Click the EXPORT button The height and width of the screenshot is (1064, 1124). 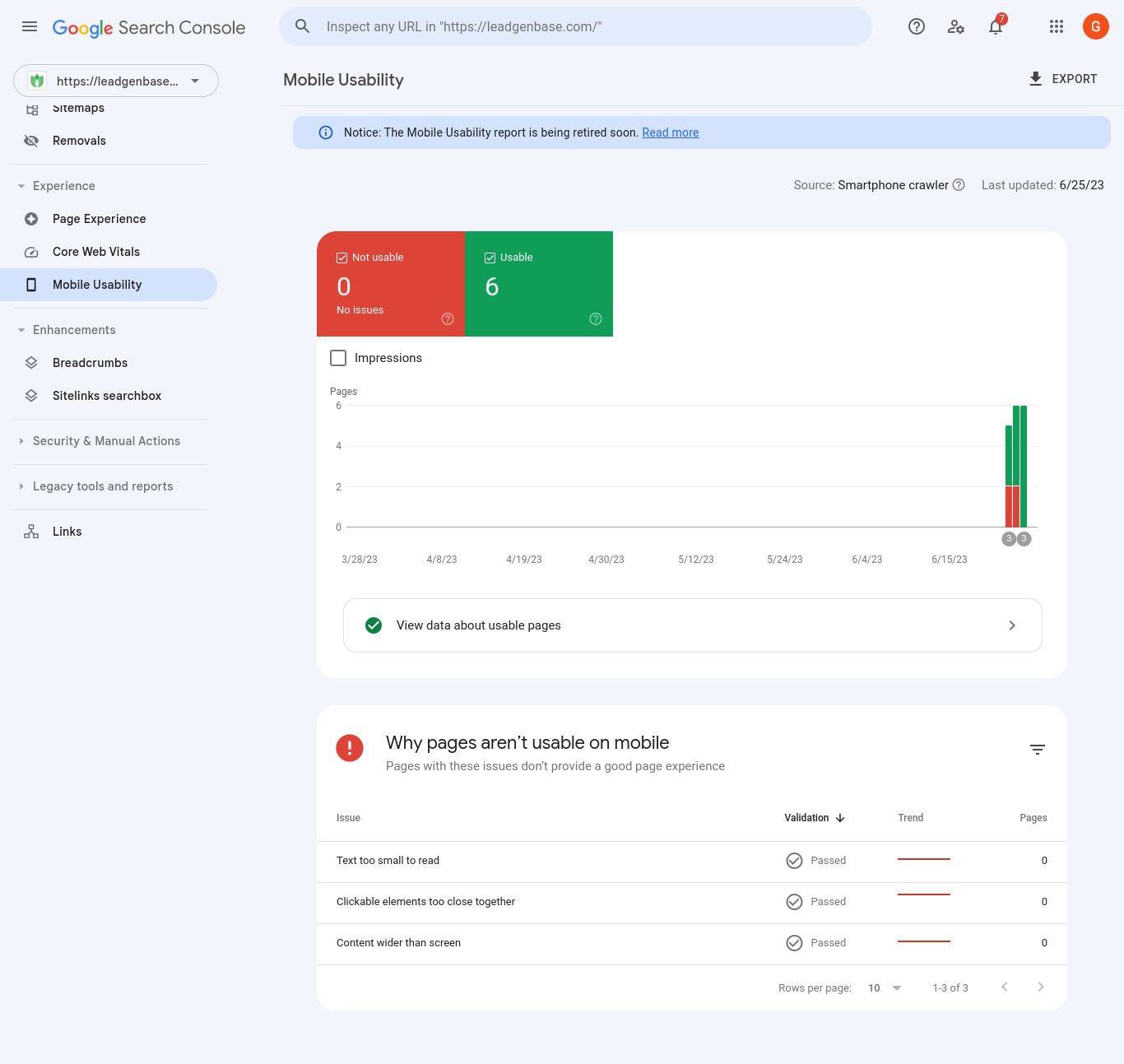pyautogui.click(x=1063, y=79)
